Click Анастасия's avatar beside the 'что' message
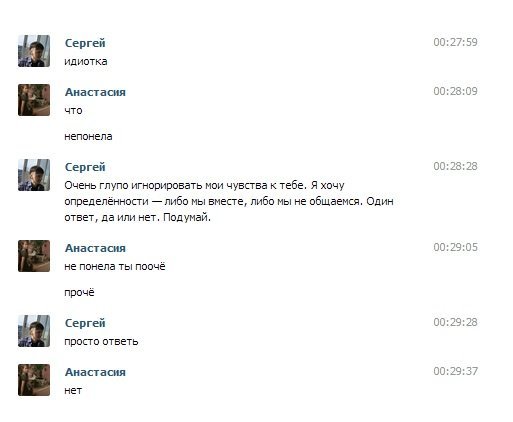Image resolution: width=513 pixels, height=422 pixels. [34, 100]
